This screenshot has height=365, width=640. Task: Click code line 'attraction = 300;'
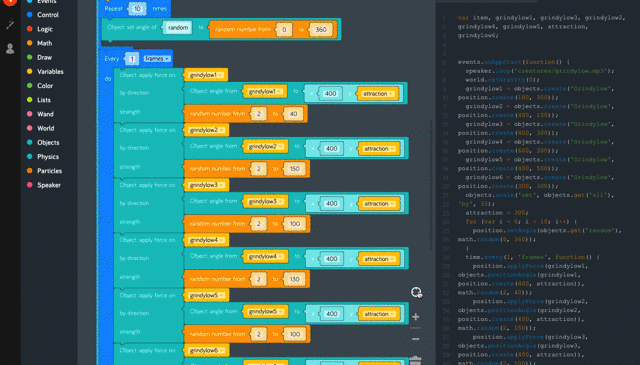pyautogui.click(x=496, y=213)
